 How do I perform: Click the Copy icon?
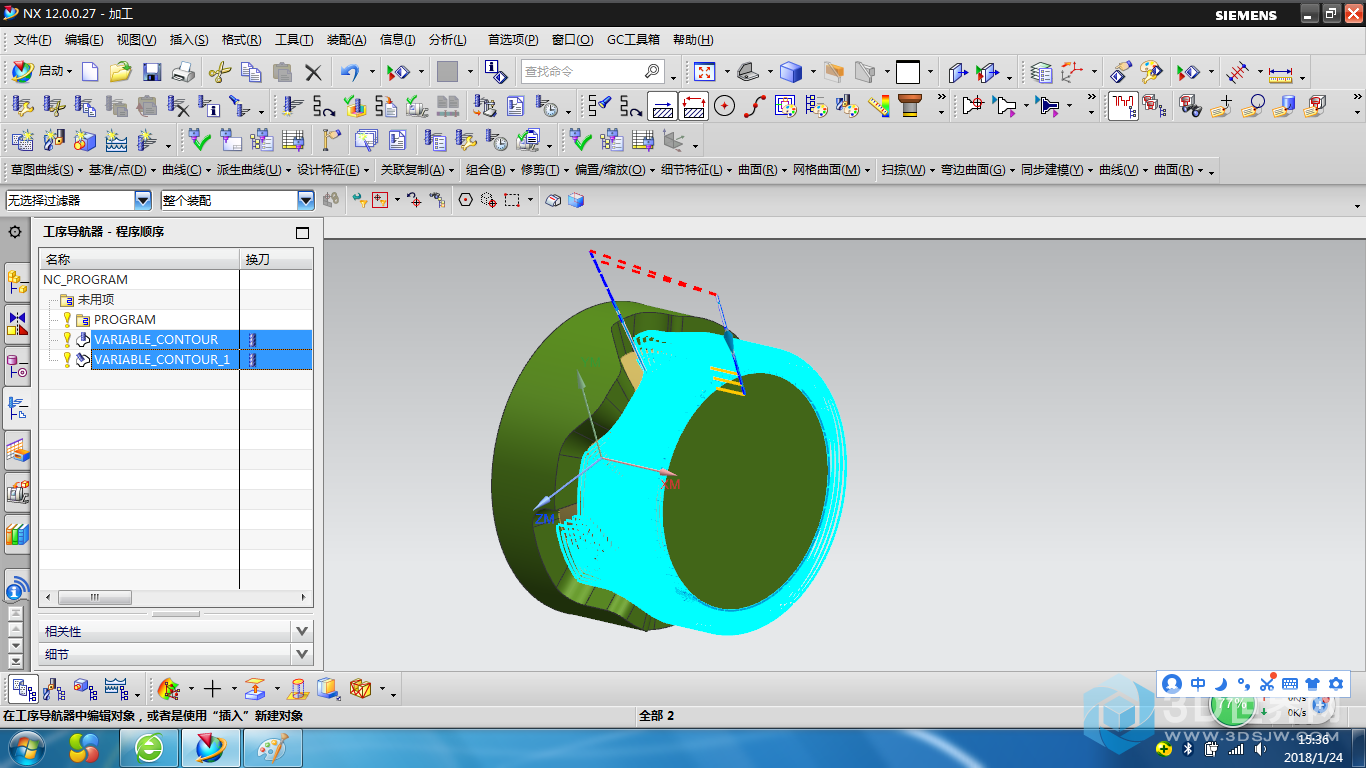point(251,72)
